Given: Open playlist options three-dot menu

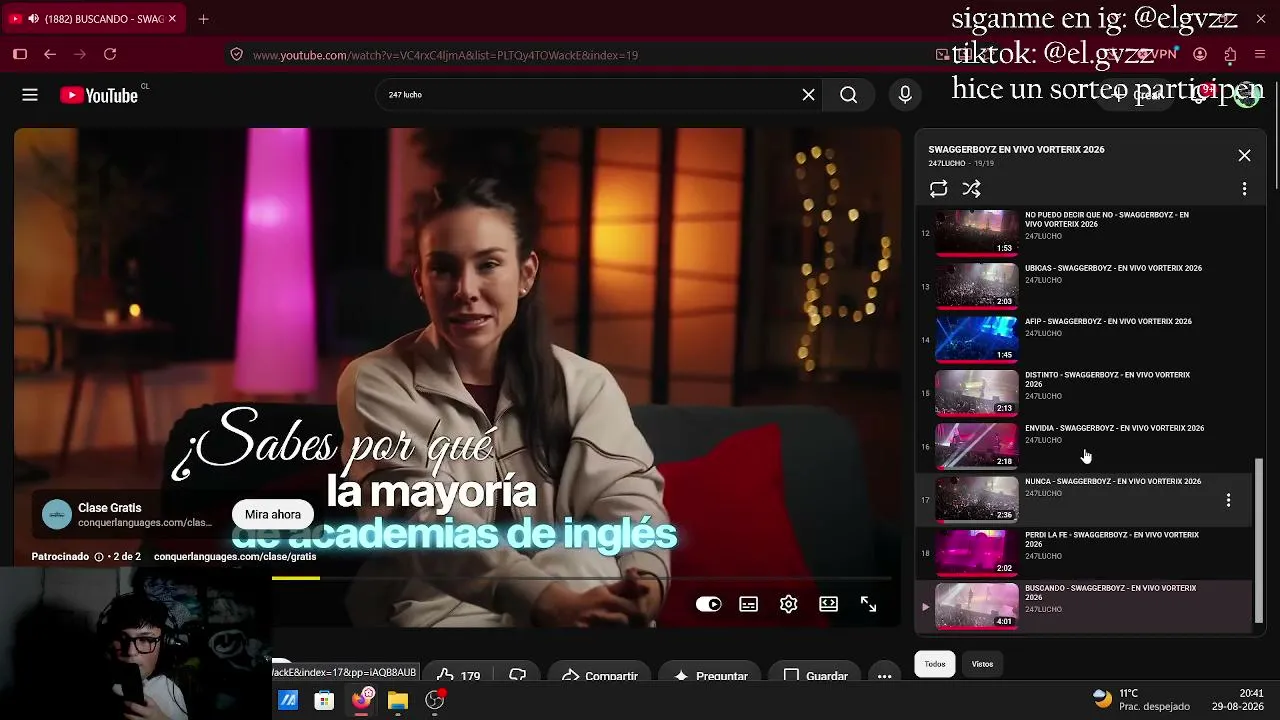Looking at the screenshot, I should coord(1244,188).
